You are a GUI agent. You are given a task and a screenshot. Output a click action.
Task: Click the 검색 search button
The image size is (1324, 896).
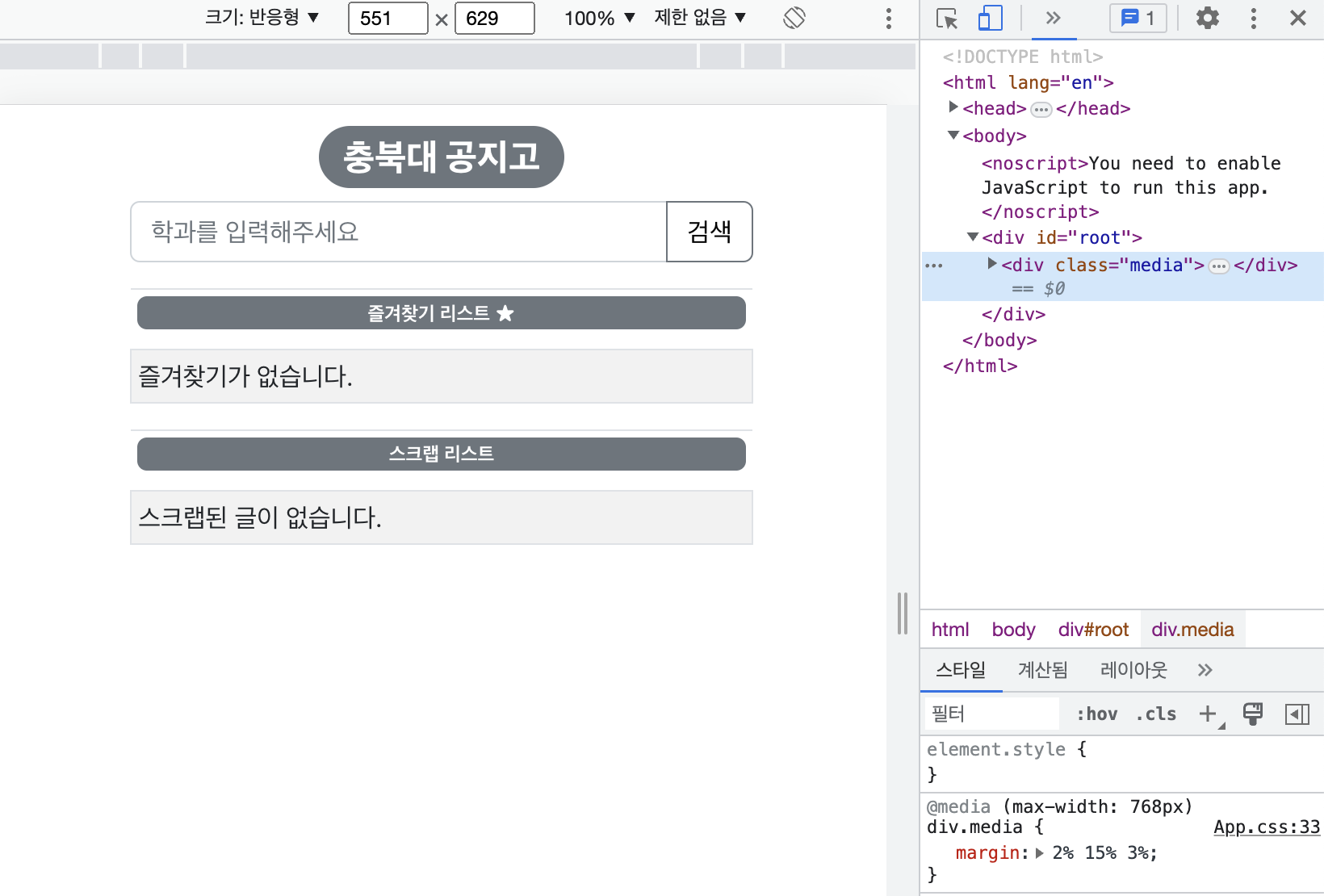click(710, 232)
